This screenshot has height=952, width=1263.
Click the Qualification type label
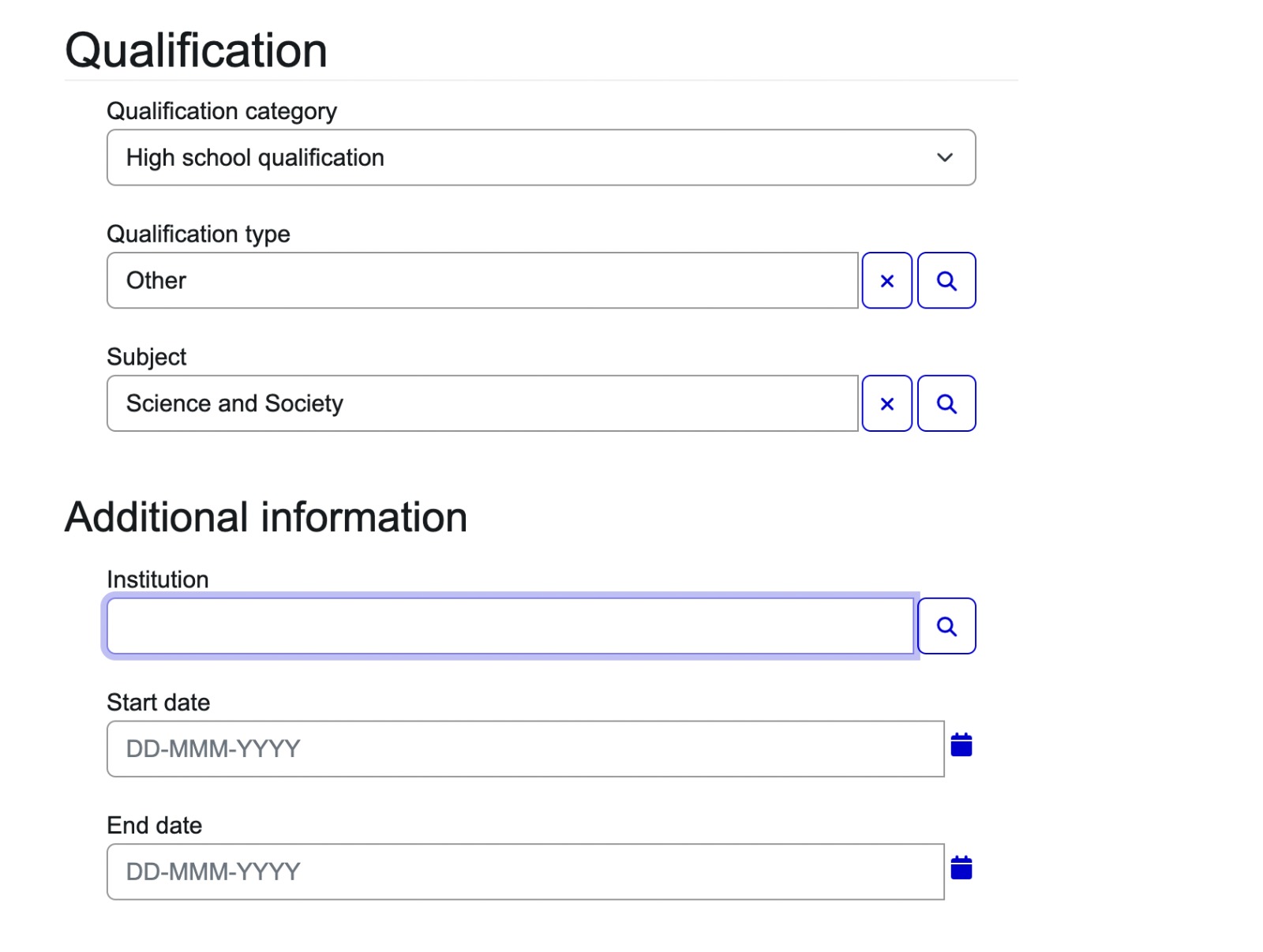tap(198, 234)
